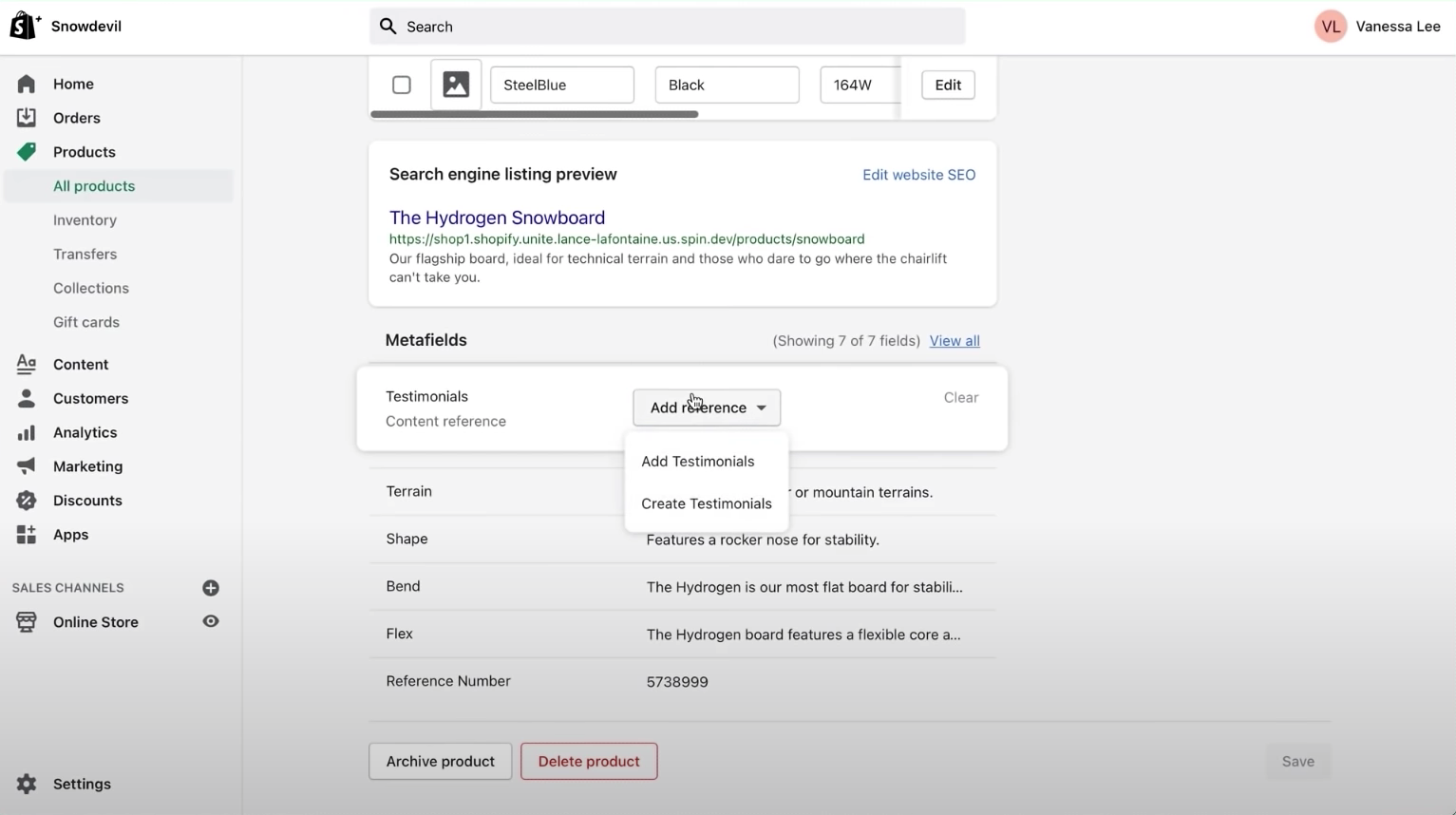This screenshot has width=1456, height=815.
Task: Click Archive product button
Action: click(x=441, y=761)
